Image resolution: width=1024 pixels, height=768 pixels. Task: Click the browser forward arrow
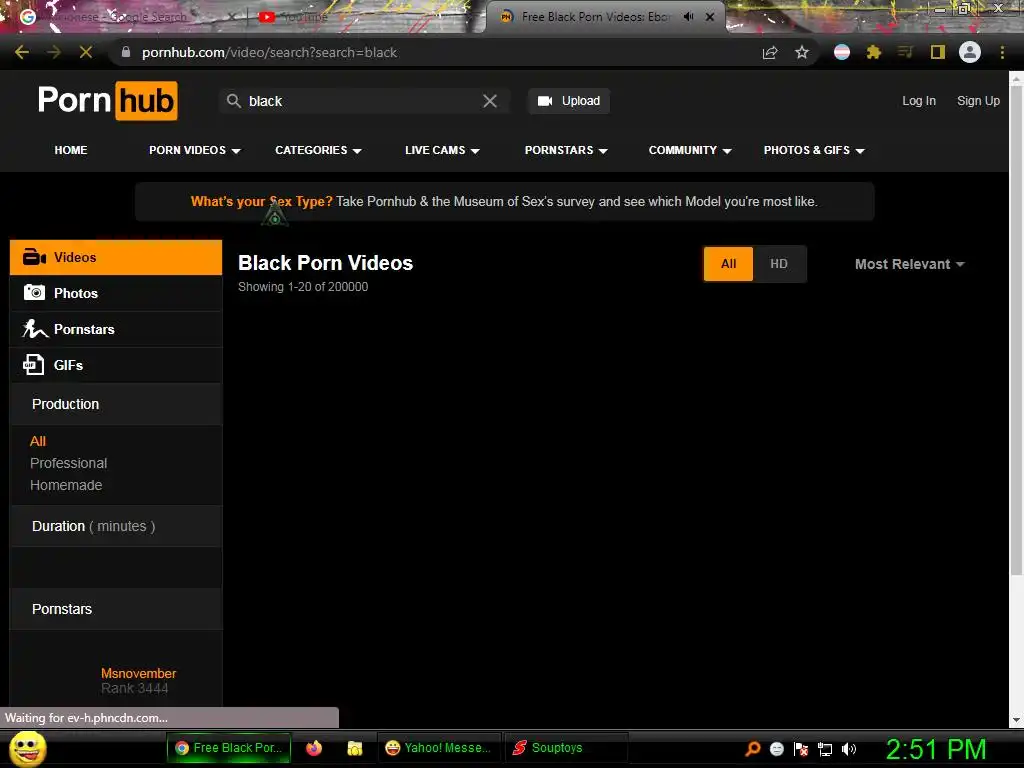[x=54, y=52]
